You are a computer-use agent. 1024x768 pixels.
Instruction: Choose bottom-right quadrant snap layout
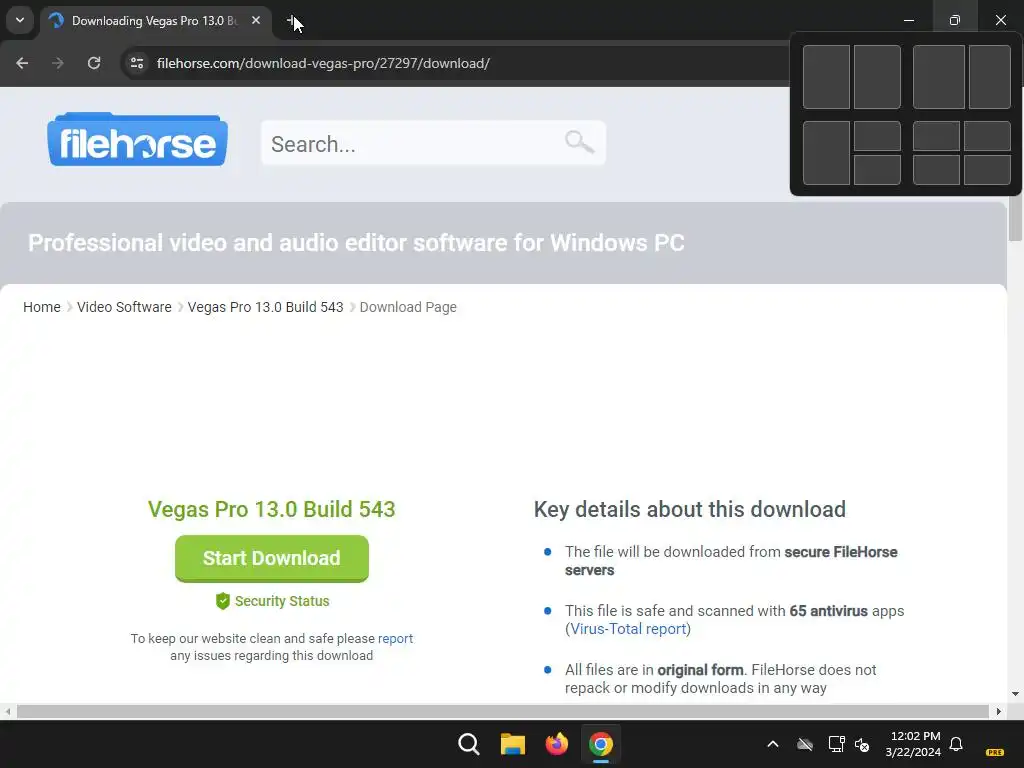click(x=987, y=170)
